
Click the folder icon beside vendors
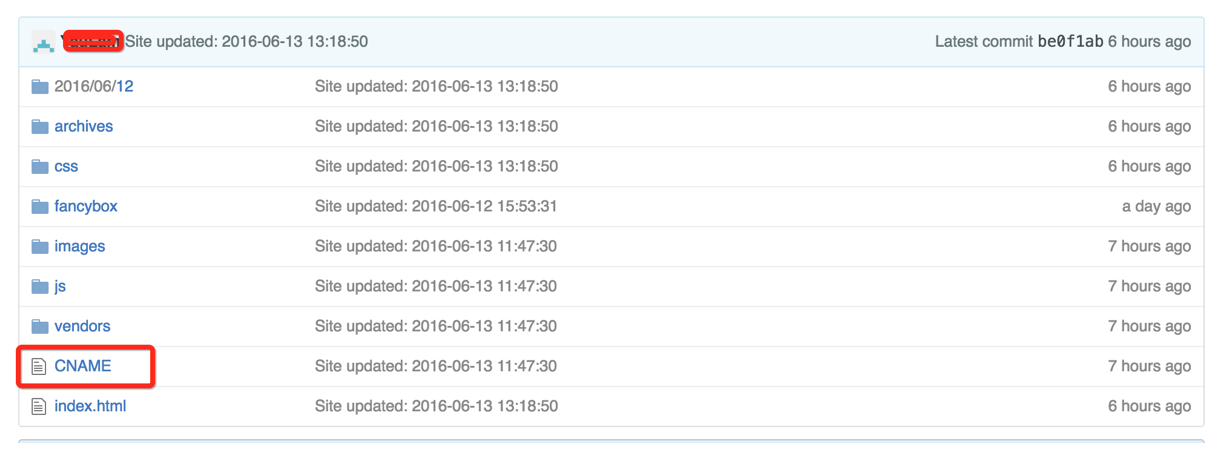tap(40, 327)
